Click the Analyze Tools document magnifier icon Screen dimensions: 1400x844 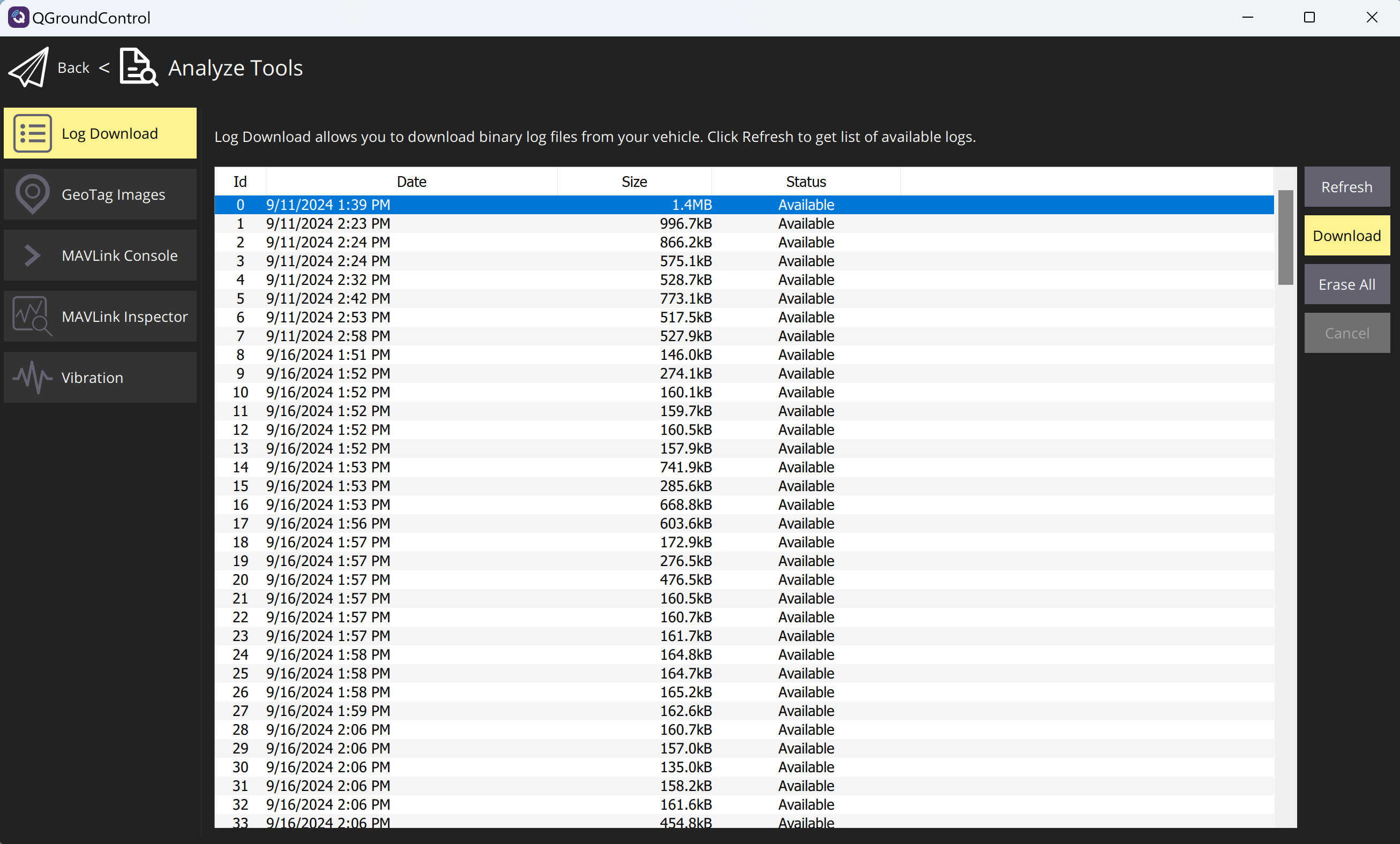[139, 67]
